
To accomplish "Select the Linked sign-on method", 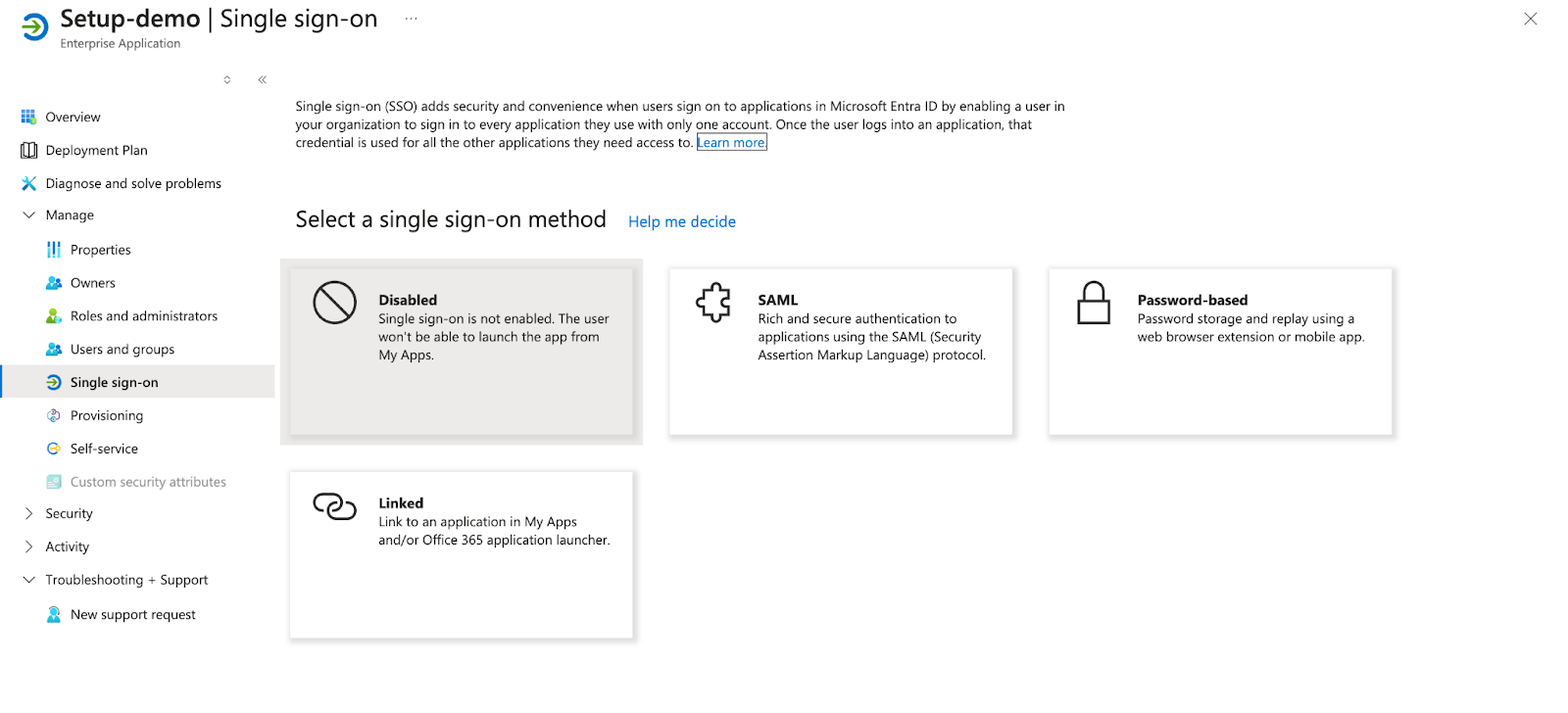I will click(x=461, y=554).
